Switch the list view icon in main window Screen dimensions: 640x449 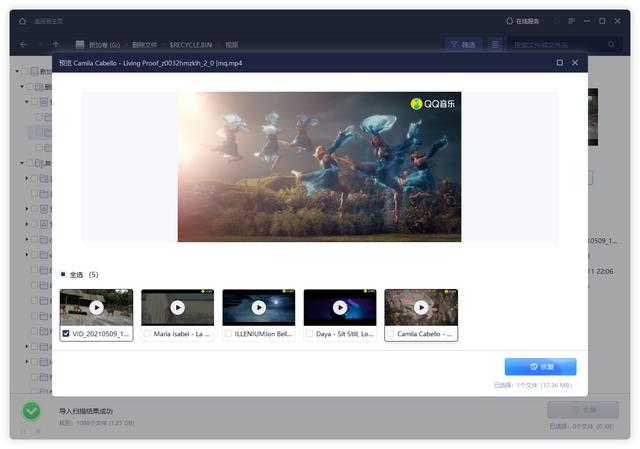(x=495, y=44)
